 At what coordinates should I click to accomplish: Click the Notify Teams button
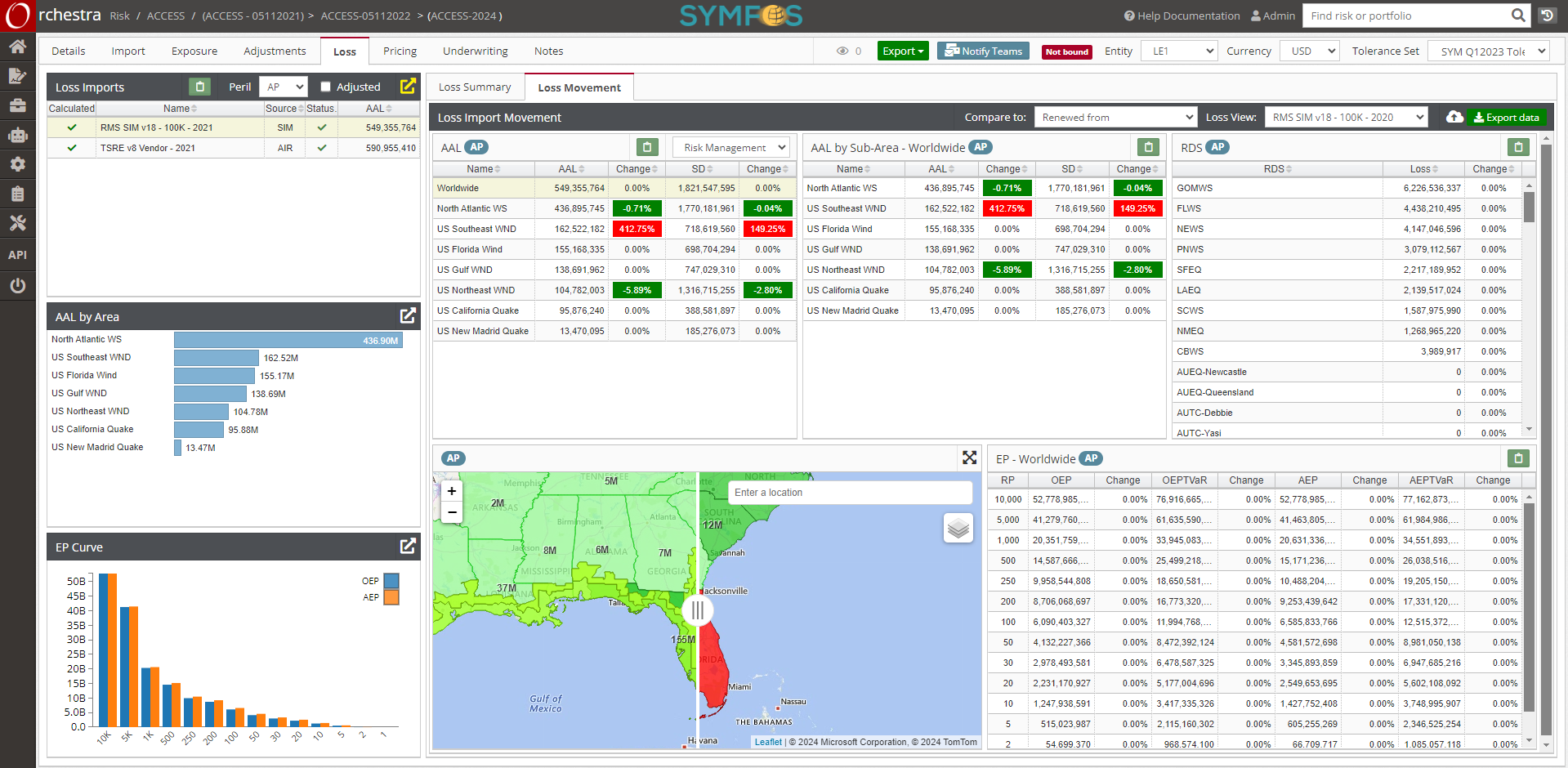[x=983, y=51]
